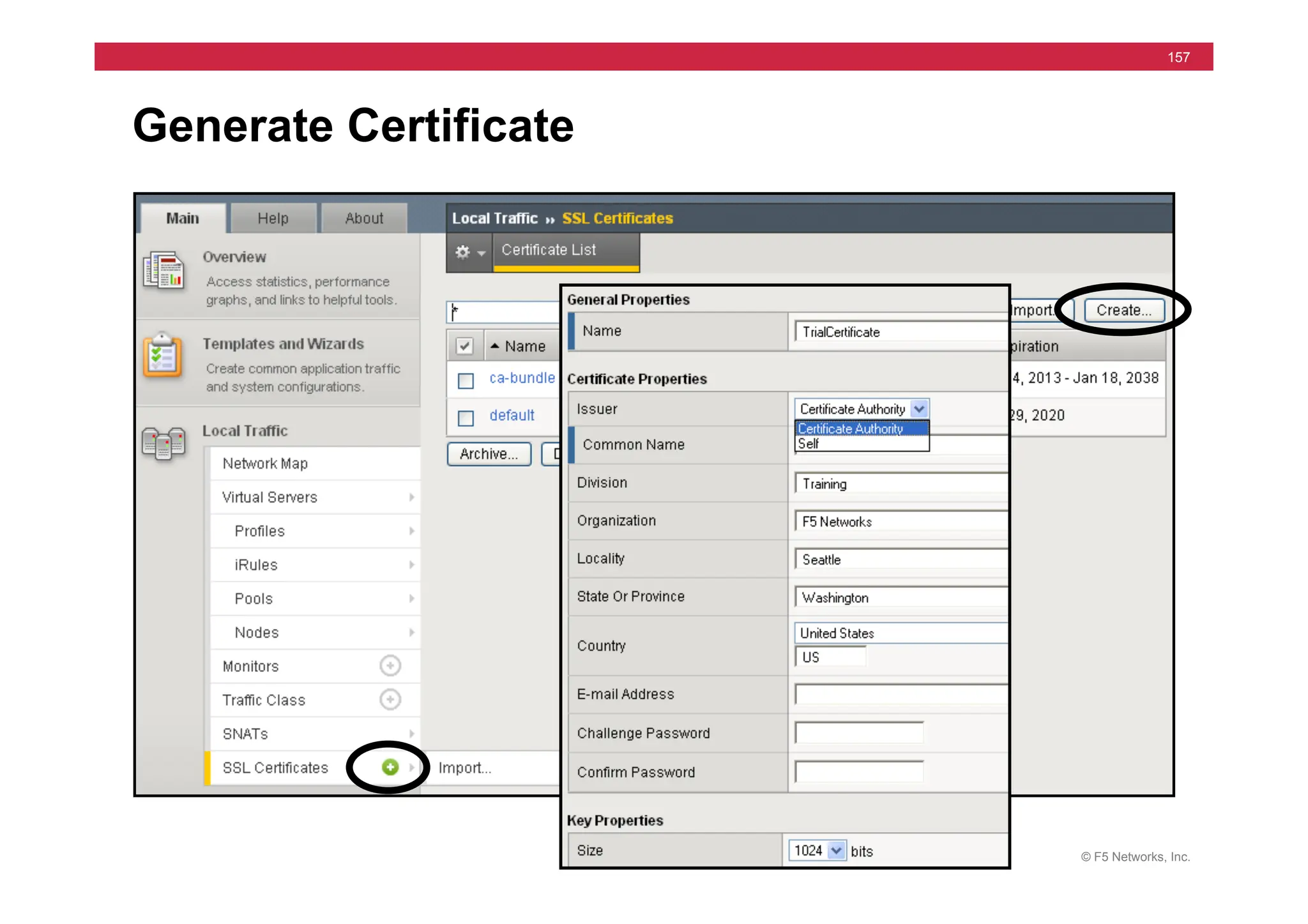
Task: Click the certificate list search field
Action: (x=503, y=312)
